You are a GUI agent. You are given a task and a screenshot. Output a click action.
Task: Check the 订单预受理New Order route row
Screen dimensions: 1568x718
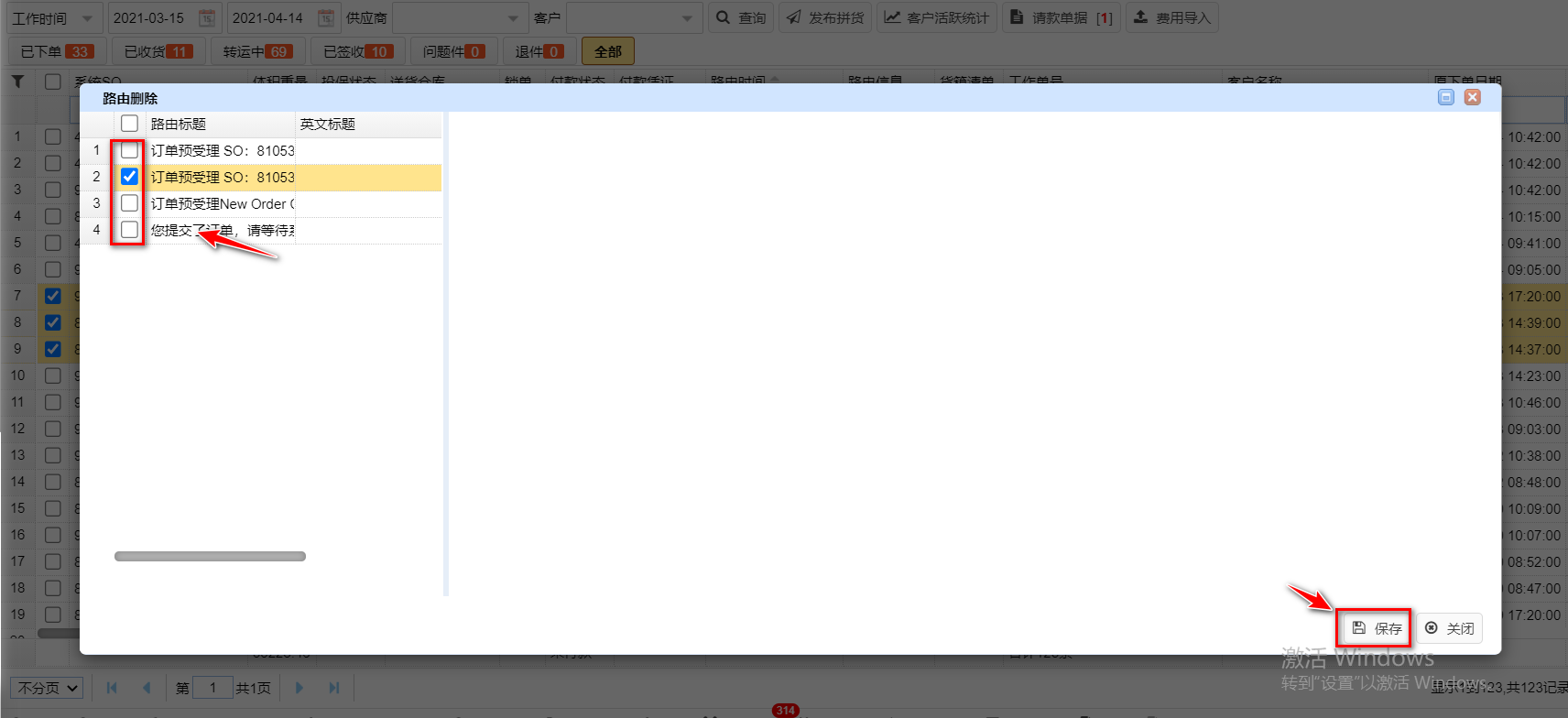coord(129,203)
